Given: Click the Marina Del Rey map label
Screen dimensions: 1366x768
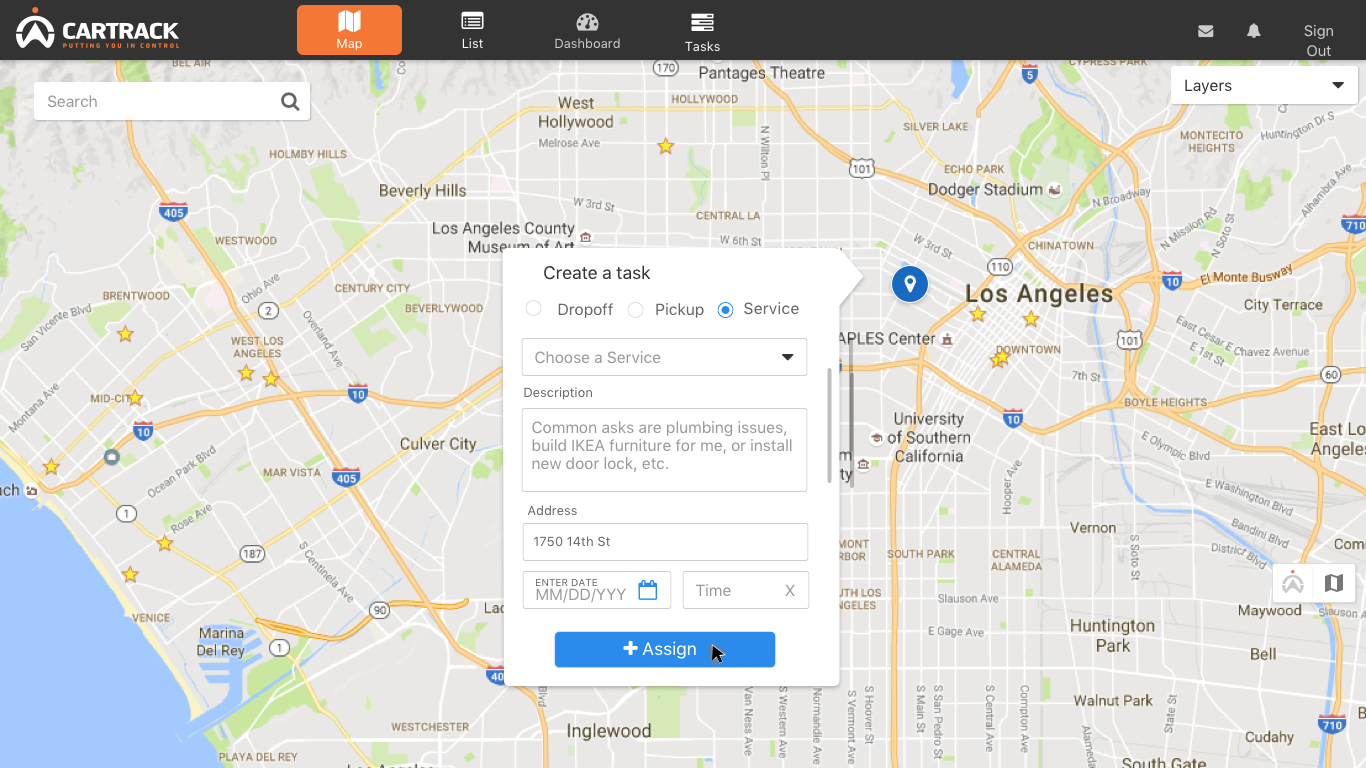Looking at the screenshot, I should [x=221, y=641].
